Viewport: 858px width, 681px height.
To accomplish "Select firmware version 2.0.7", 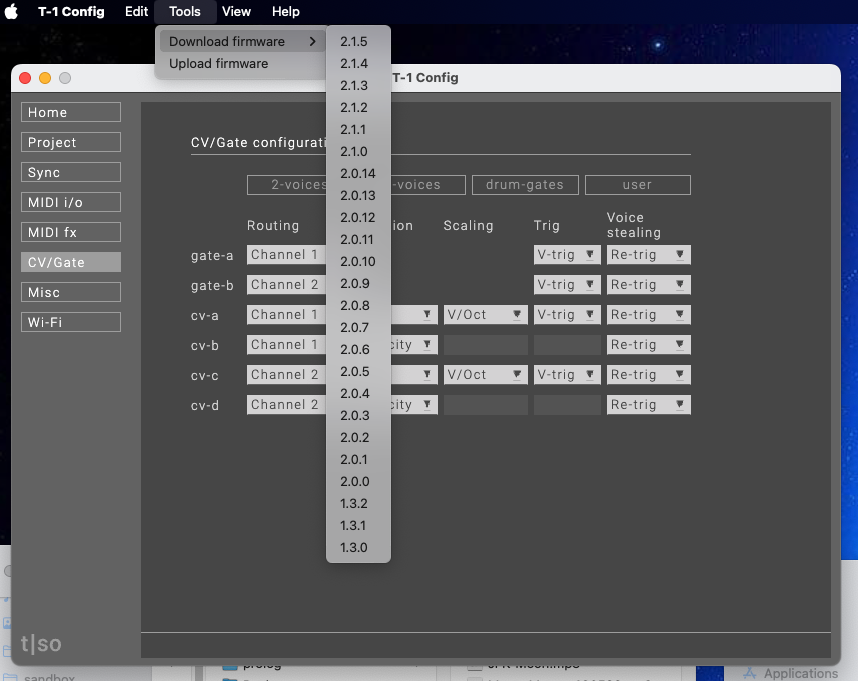I will (x=358, y=328).
